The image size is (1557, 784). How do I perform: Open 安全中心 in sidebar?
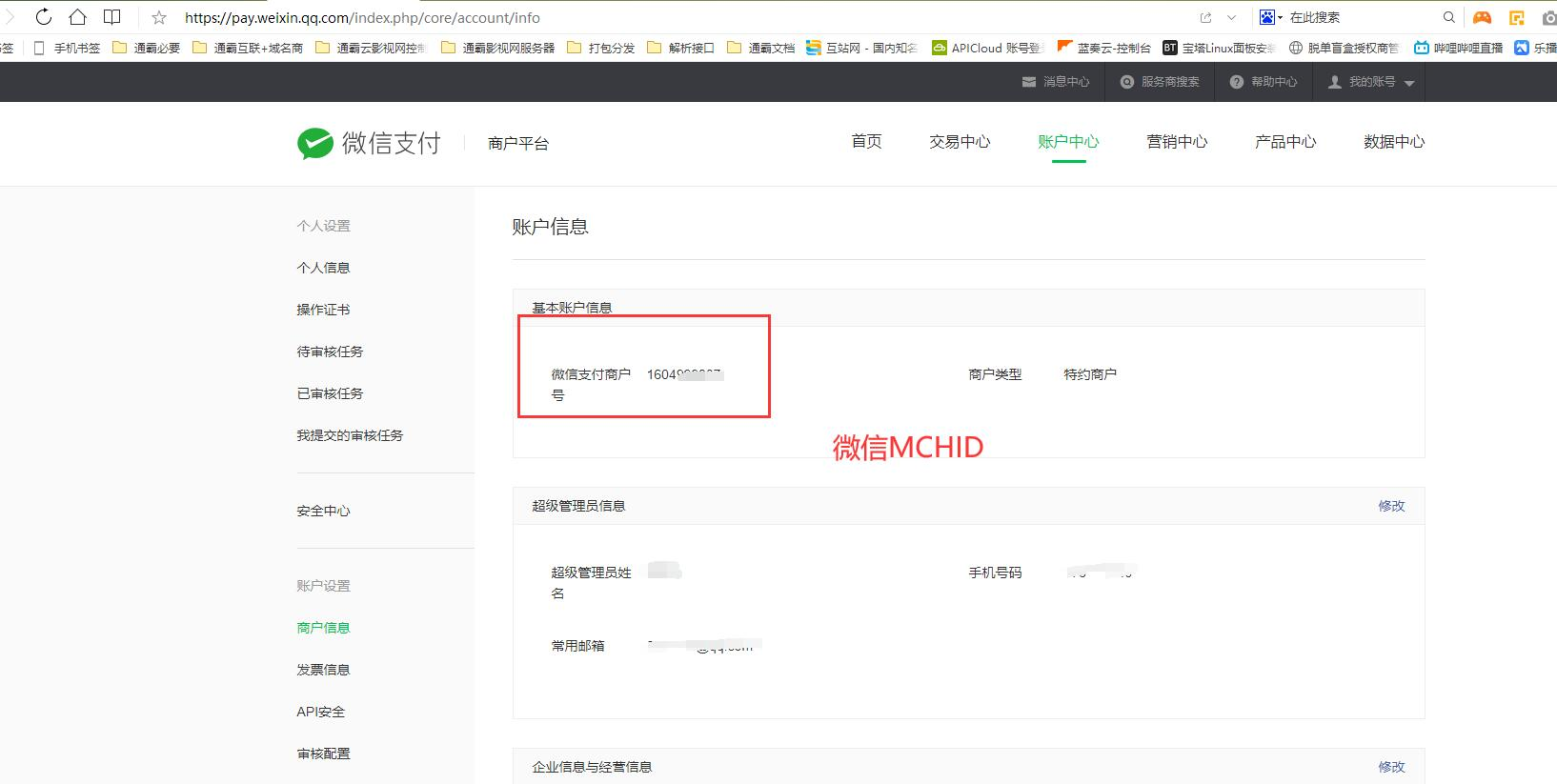coord(323,511)
